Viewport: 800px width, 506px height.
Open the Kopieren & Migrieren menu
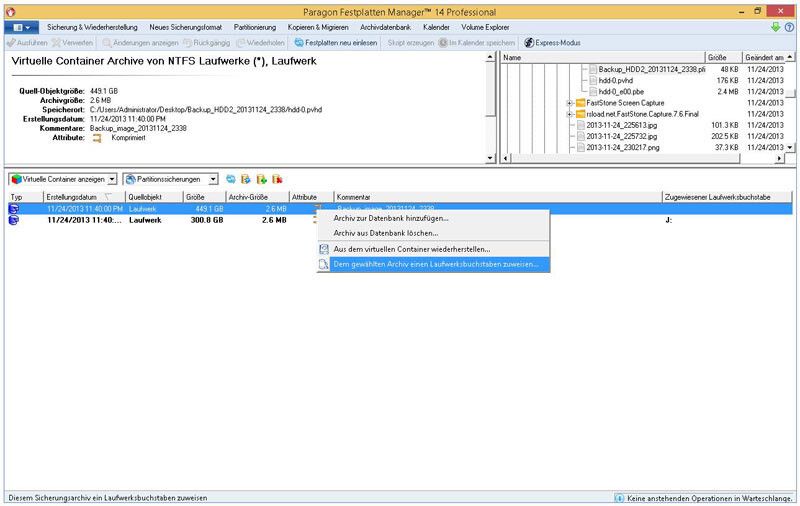pos(318,27)
